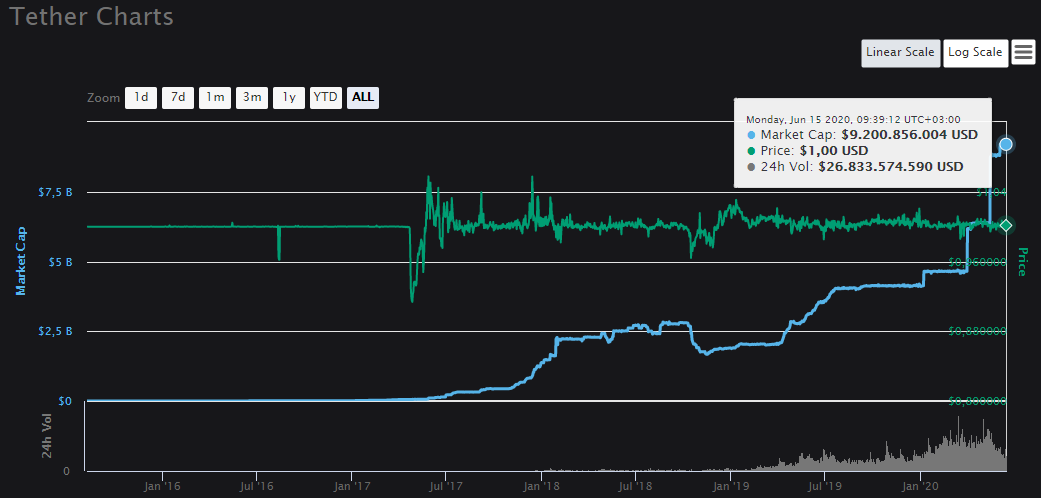Set zoom range to 7d
Image resolution: width=1041 pixels, height=498 pixels.
[178, 98]
